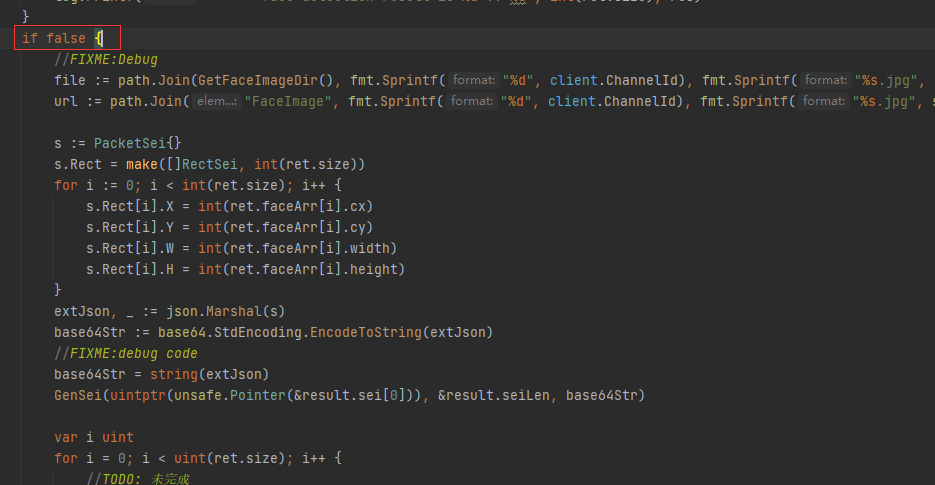Click the 's.Rect[i].X' assignment line
This screenshot has height=485, width=935.
click(x=230, y=206)
